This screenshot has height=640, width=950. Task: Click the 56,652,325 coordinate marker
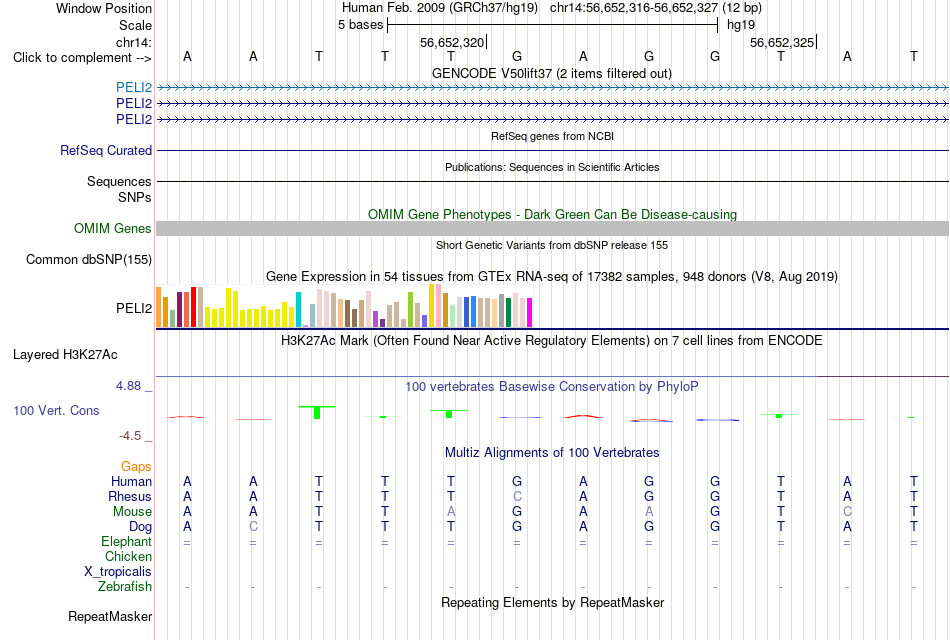pos(782,42)
